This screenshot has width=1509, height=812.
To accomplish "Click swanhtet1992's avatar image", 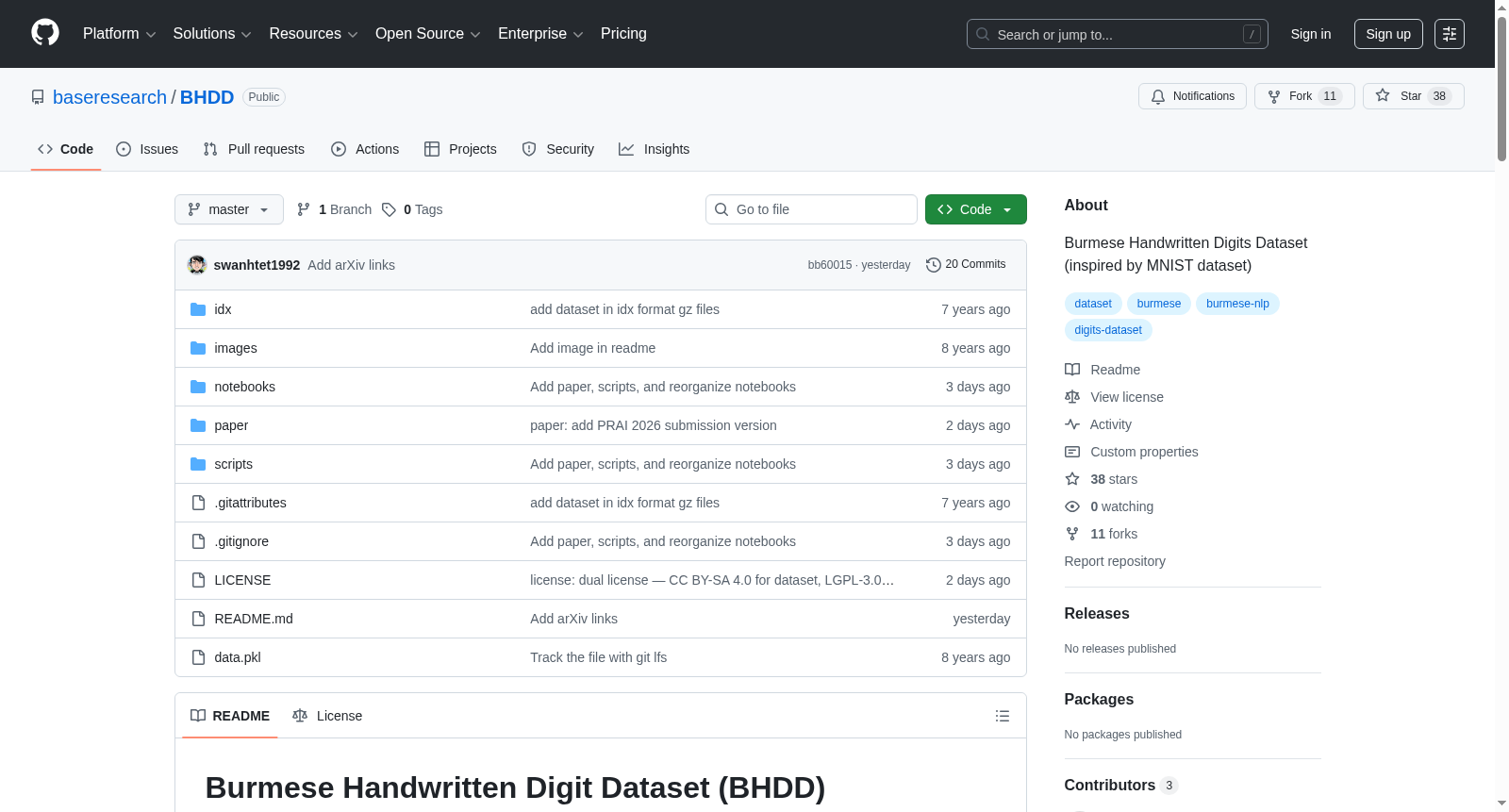I will [x=197, y=265].
